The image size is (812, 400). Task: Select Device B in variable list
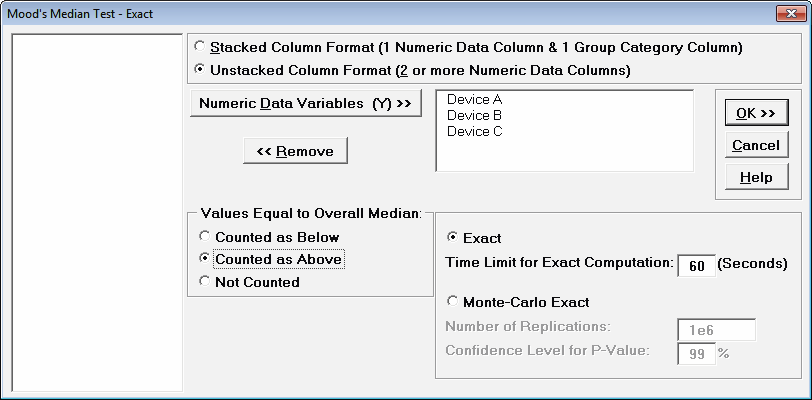point(474,115)
